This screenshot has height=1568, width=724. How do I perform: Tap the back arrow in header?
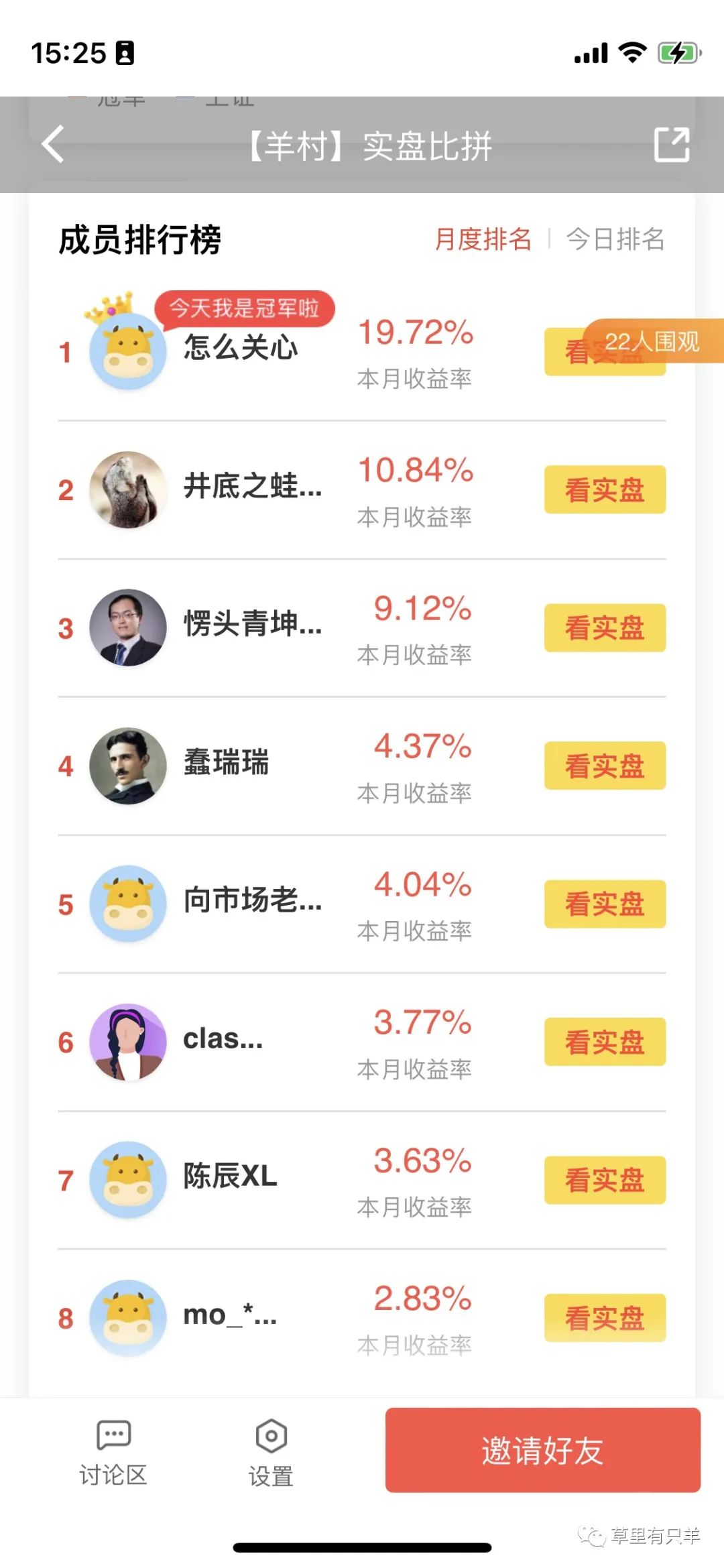coord(54,144)
